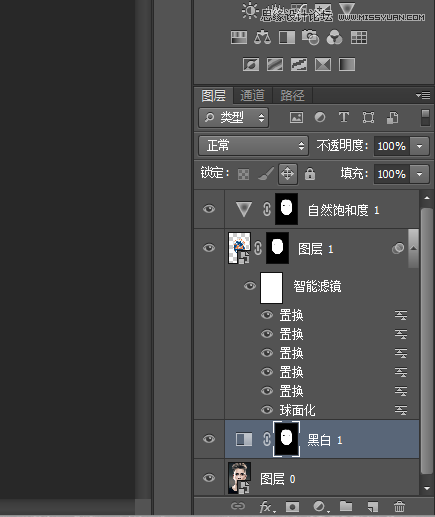Add a layer mask via bottom icon

[x=292, y=507]
